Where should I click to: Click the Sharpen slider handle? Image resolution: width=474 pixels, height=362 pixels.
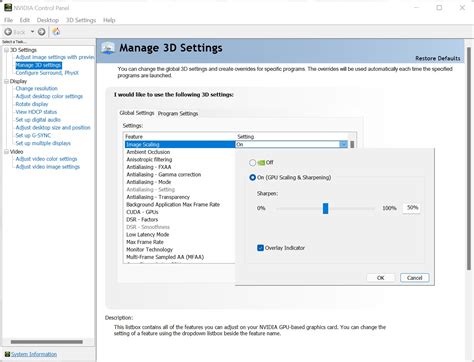click(325, 208)
